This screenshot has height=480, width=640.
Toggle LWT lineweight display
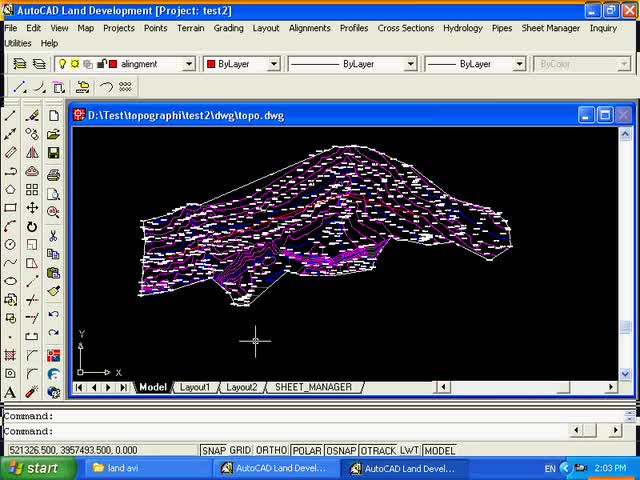(409, 450)
